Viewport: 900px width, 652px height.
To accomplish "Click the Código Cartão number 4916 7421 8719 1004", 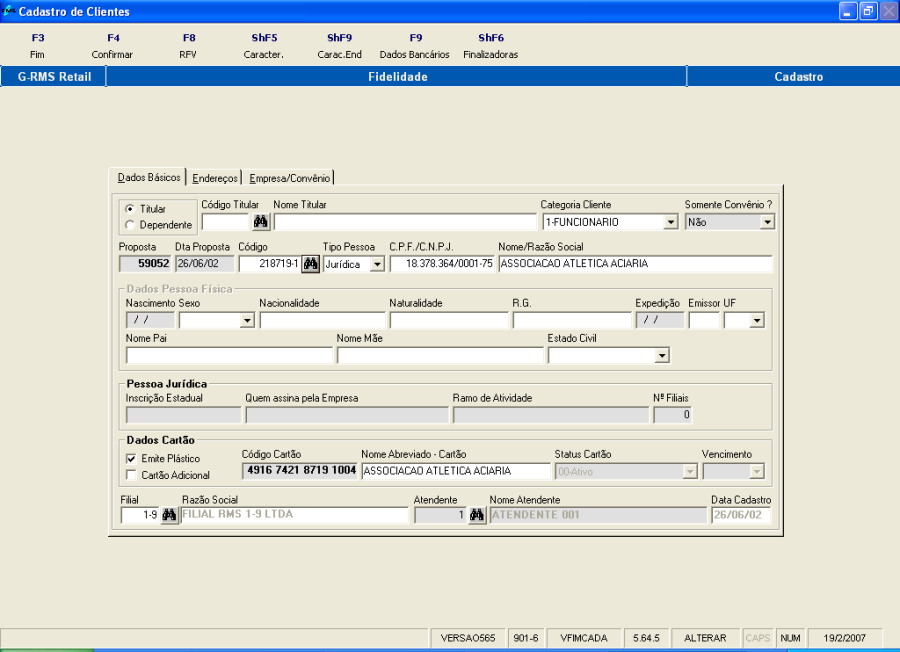I will pyautogui.click(x=300, y=471).
